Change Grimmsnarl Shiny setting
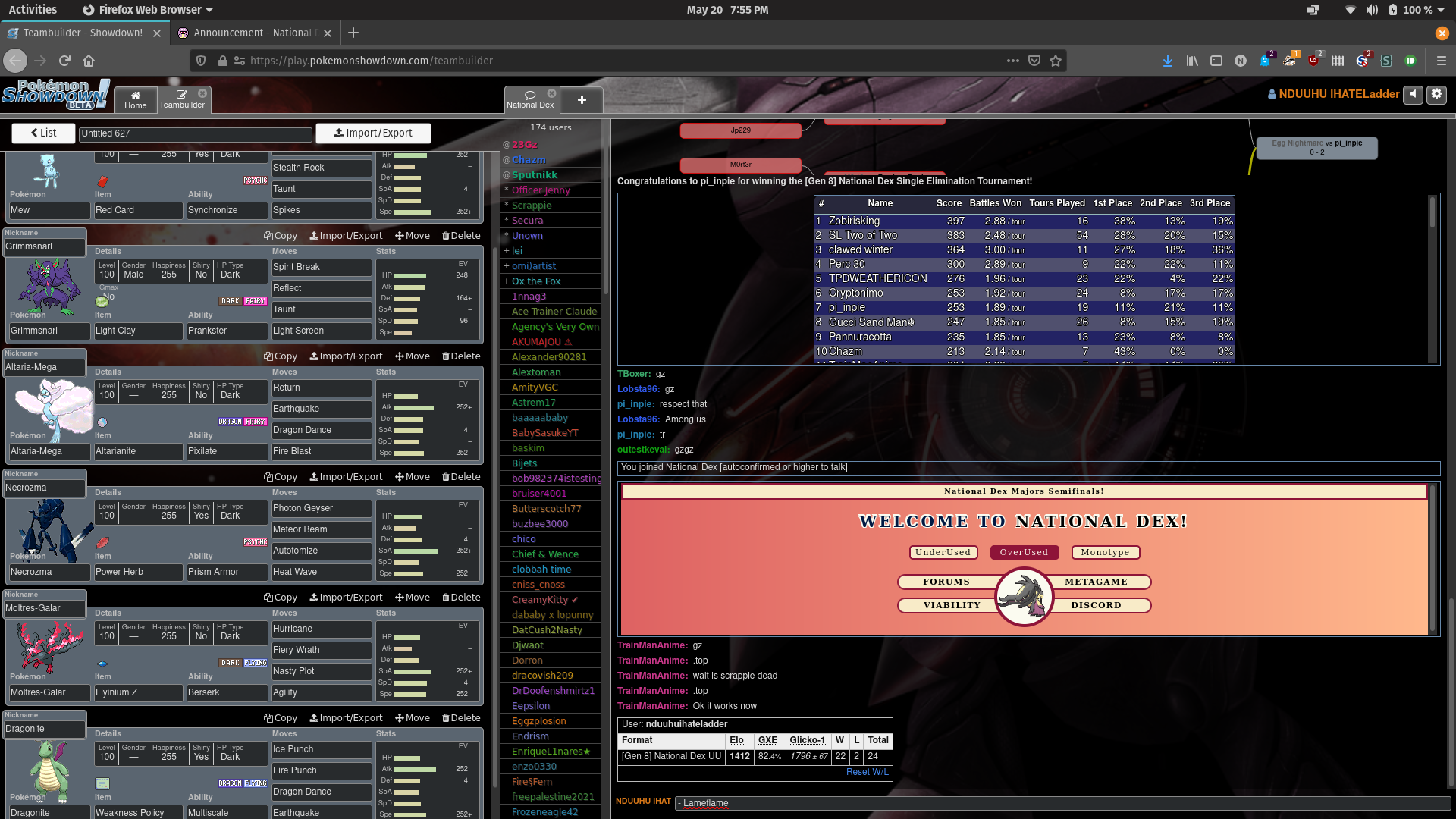The width and height of the screenshot is (1456, 819). point(201,271)
